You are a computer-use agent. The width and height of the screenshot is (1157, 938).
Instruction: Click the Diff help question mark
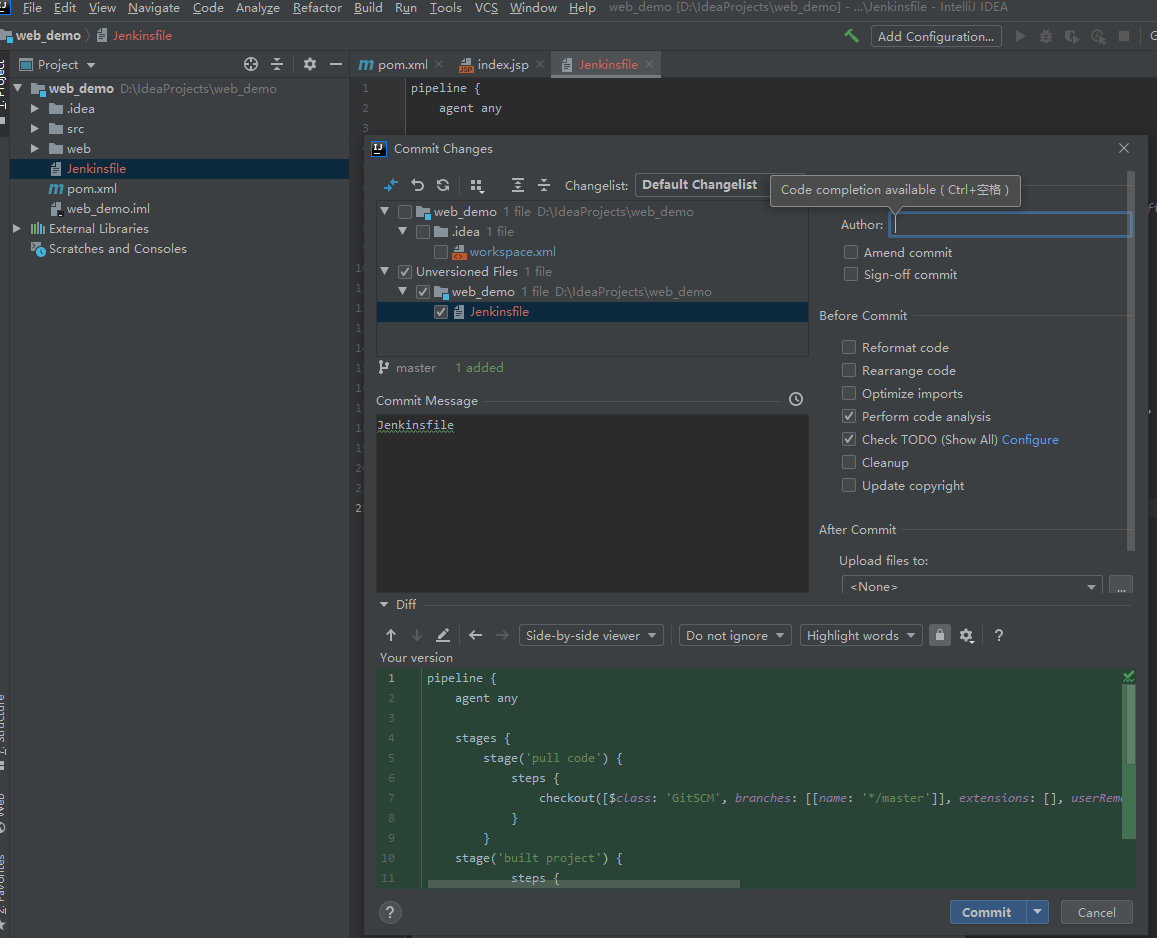[x=998, y=635]
